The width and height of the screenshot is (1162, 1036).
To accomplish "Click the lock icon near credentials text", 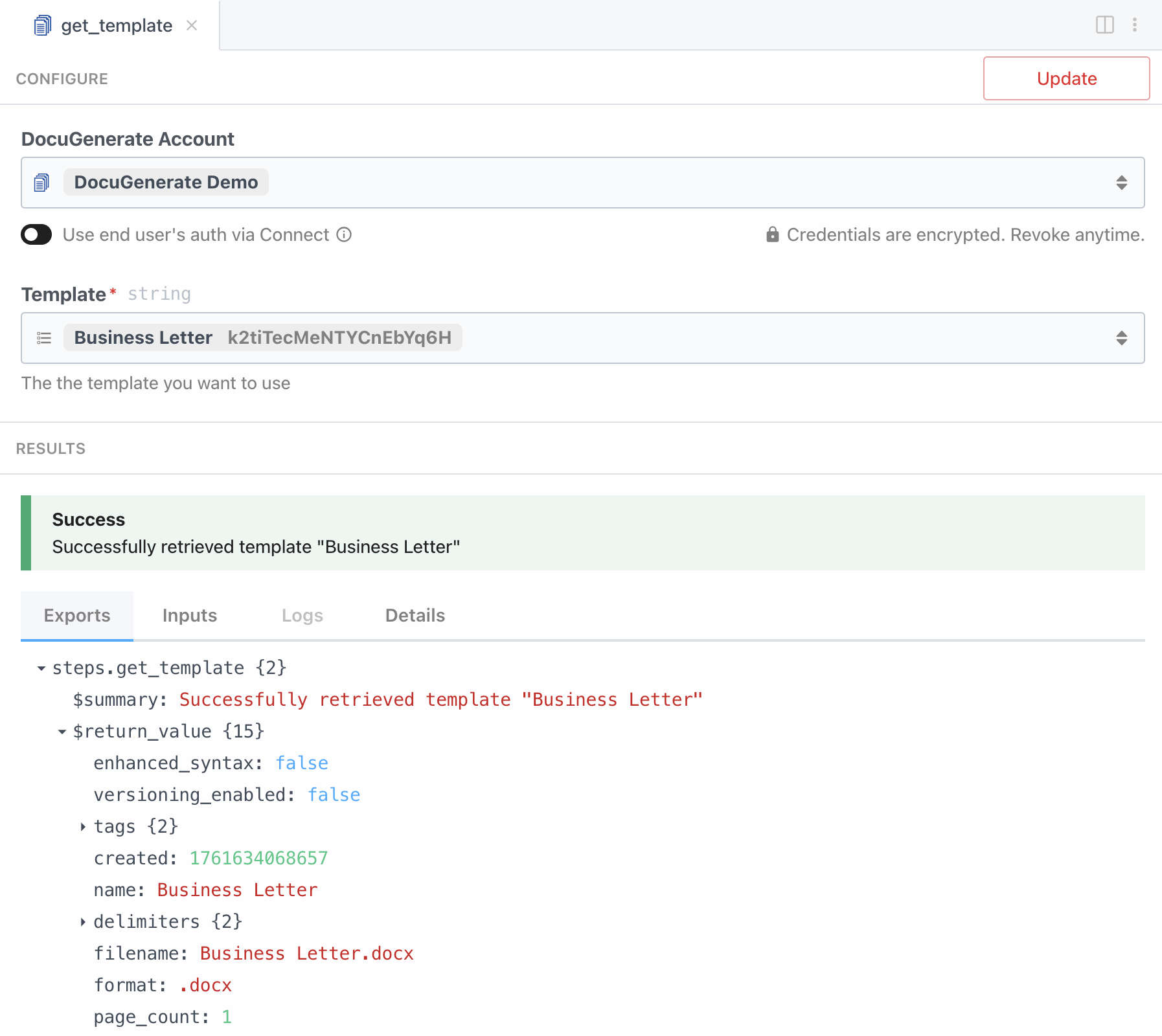I will pos(772,234).
